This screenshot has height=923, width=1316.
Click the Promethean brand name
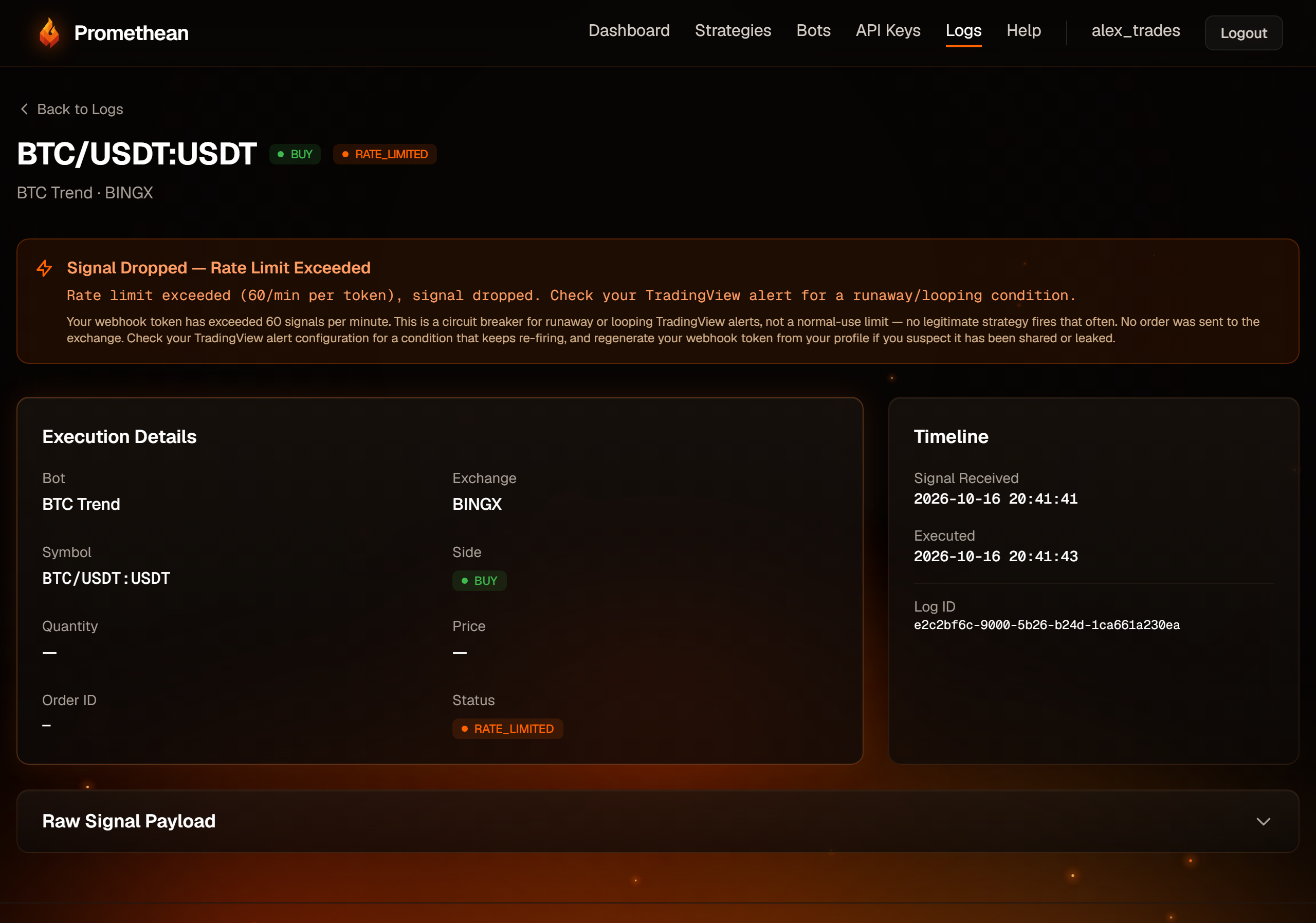pos(131,33)
